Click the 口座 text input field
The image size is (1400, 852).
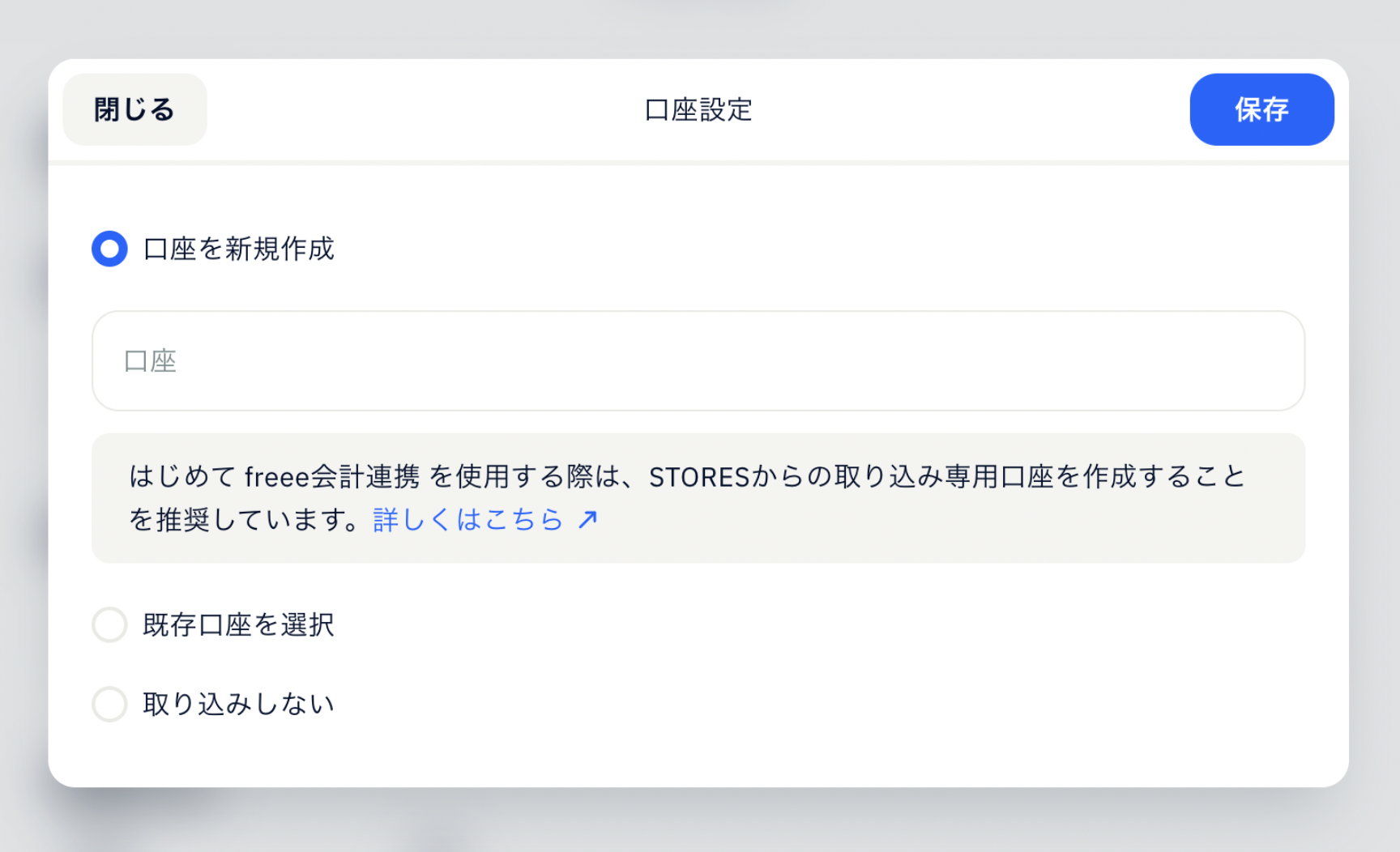point(698,361)
